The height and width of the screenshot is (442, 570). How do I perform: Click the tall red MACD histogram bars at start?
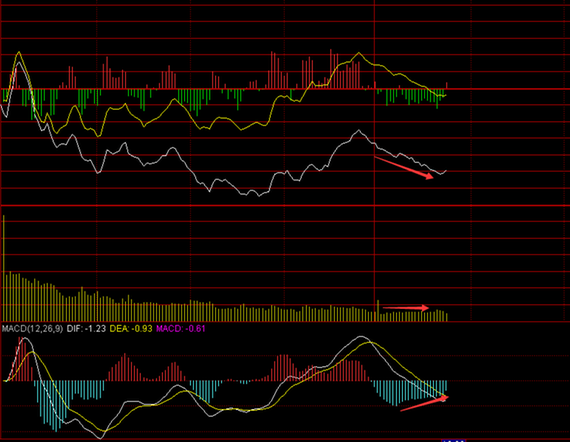22,359
